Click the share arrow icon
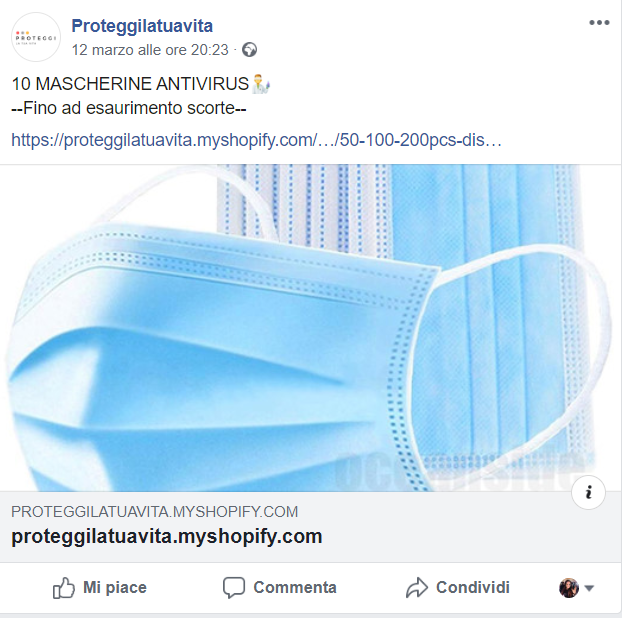Image resolution: width=622 pixels, height=618 pixels. coord(417,588)
